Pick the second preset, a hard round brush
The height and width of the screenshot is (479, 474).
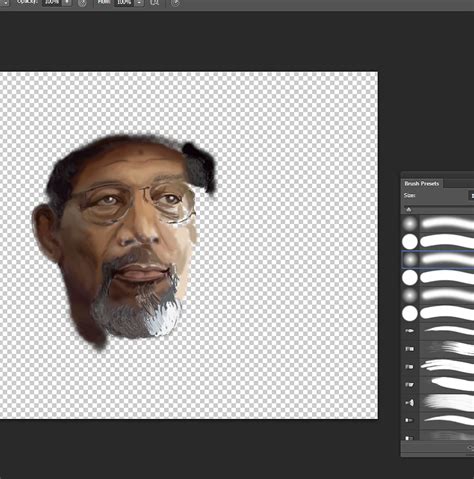[438, 242]
